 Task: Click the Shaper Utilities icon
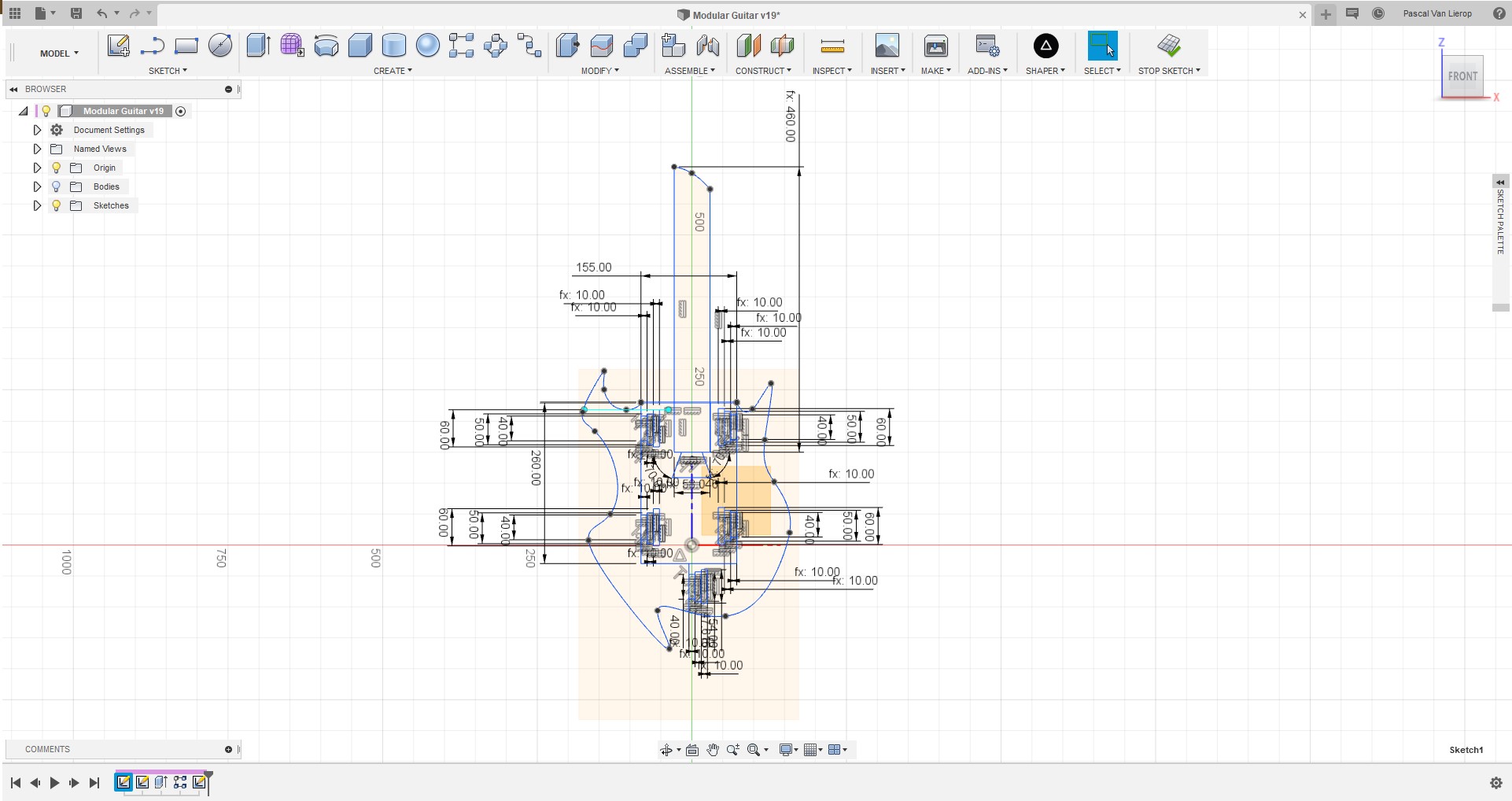click(1045, 46)
